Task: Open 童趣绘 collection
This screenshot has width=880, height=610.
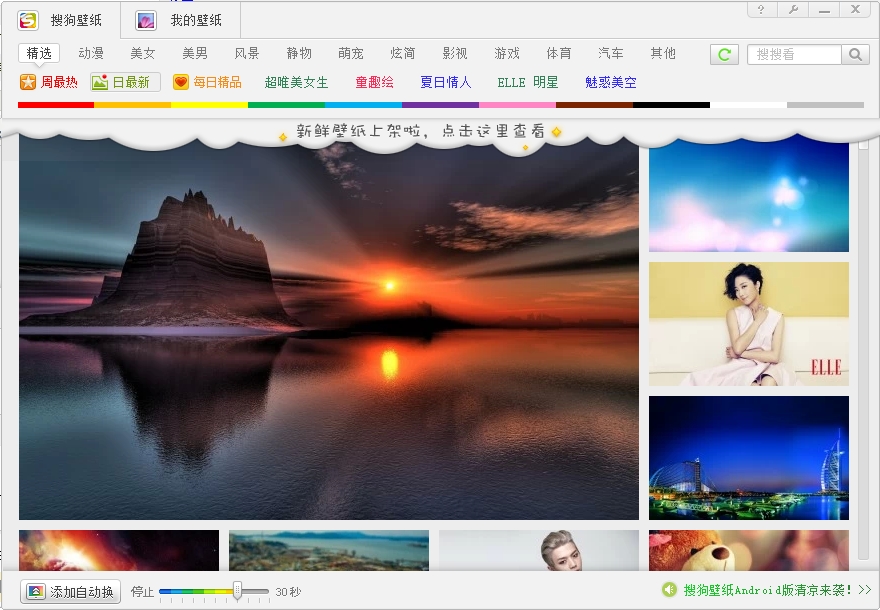Action: pos(374,82)
